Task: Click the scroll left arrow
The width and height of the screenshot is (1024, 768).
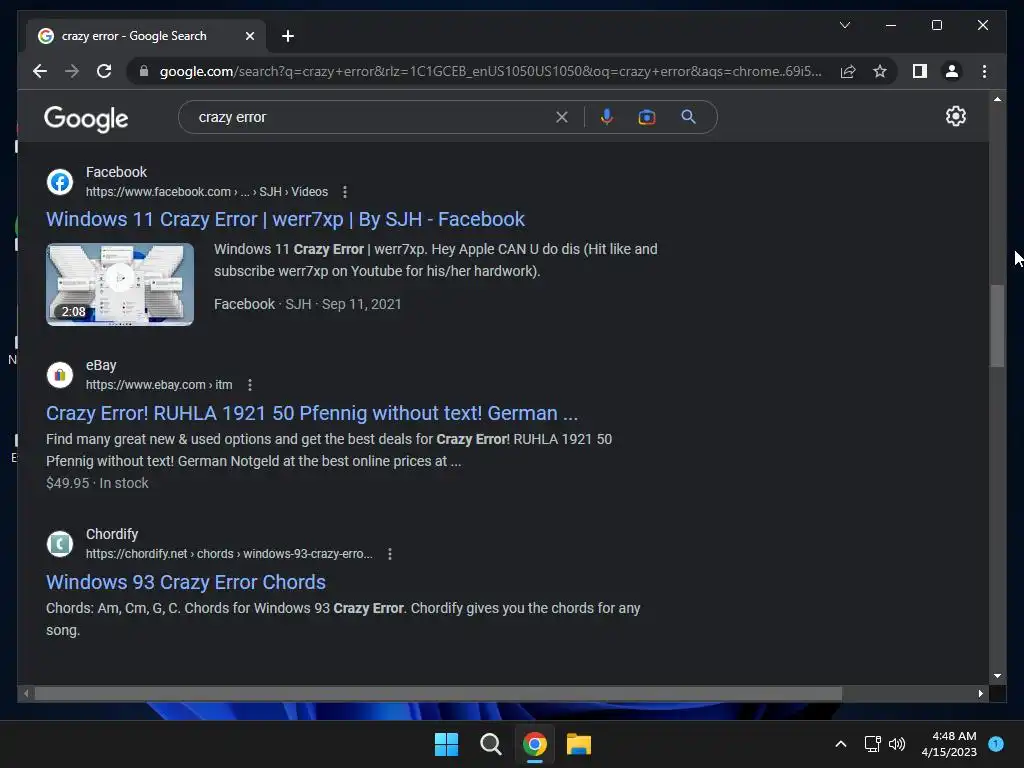Action: pyautogui.click(x=25, y=694)
